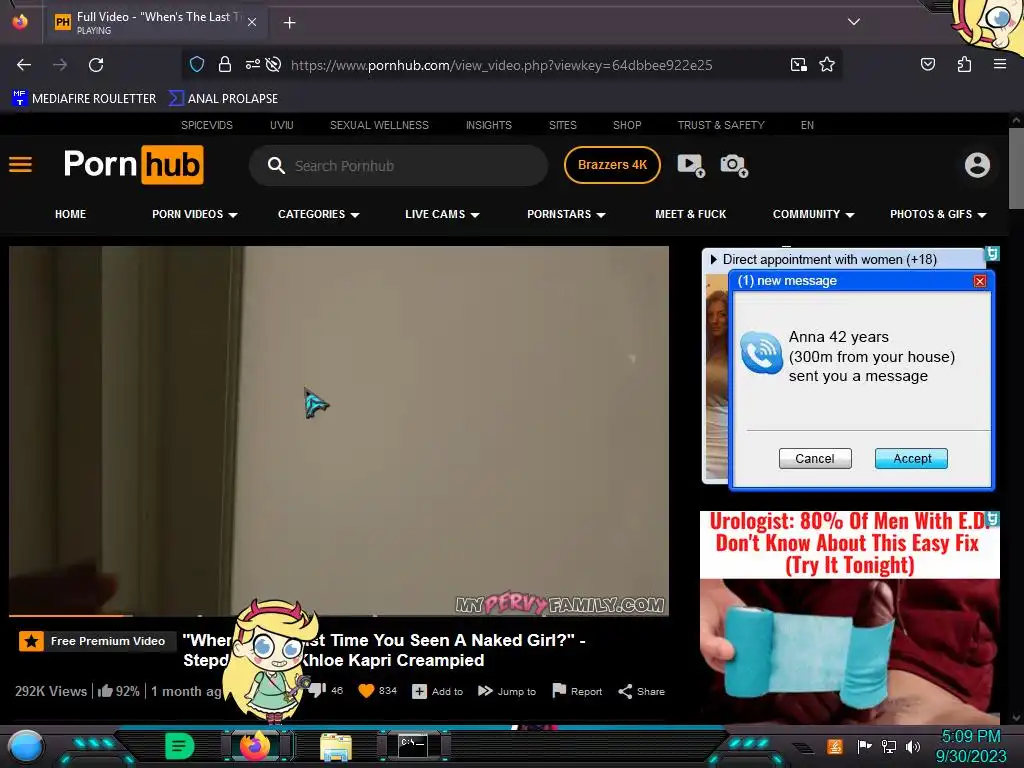Open the SEXUAL WELLNESS link
The width and height of the screenshot is (1024, 768).
379,125
